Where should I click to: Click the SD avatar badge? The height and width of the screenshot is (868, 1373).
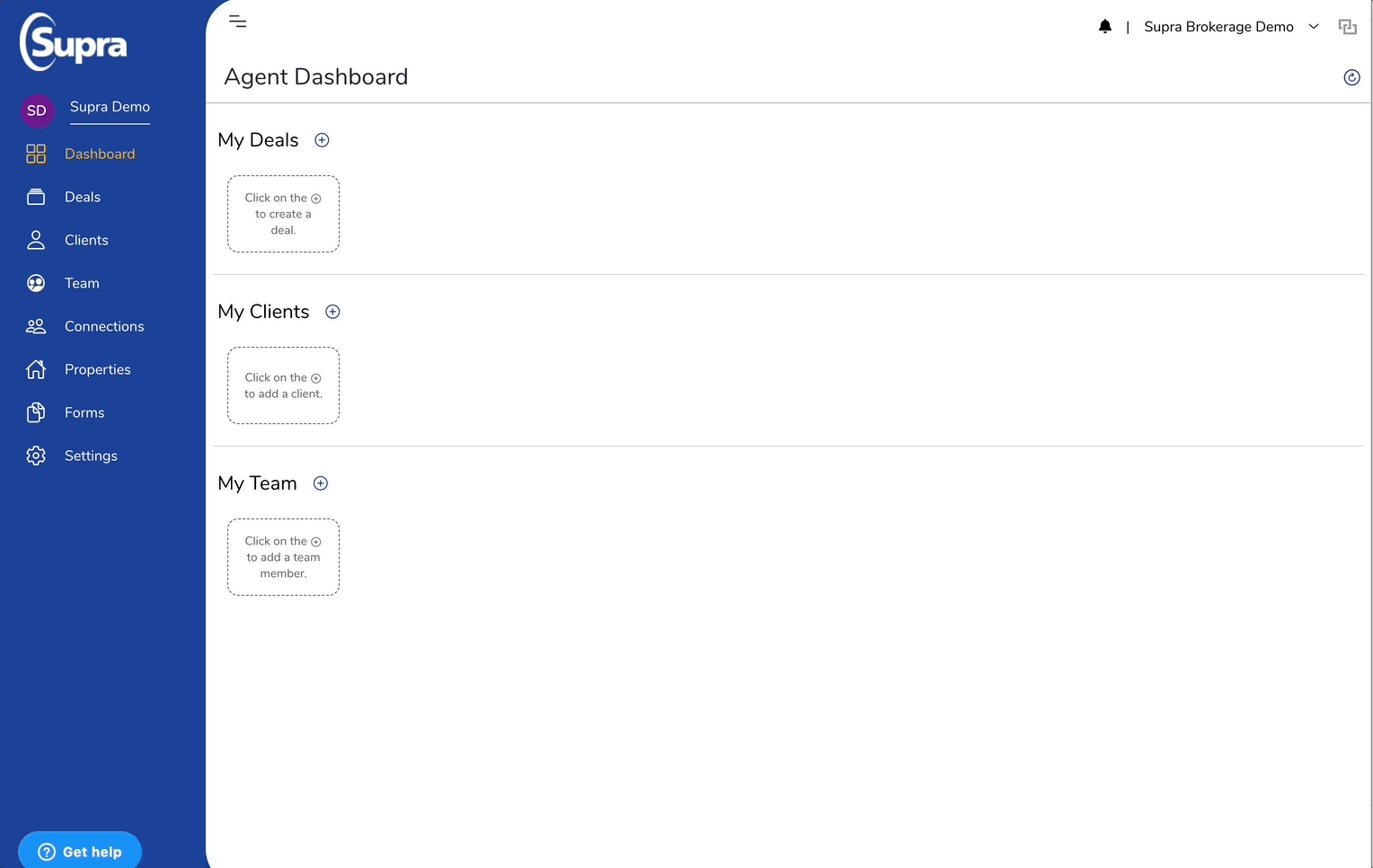[x=37, y=111]
